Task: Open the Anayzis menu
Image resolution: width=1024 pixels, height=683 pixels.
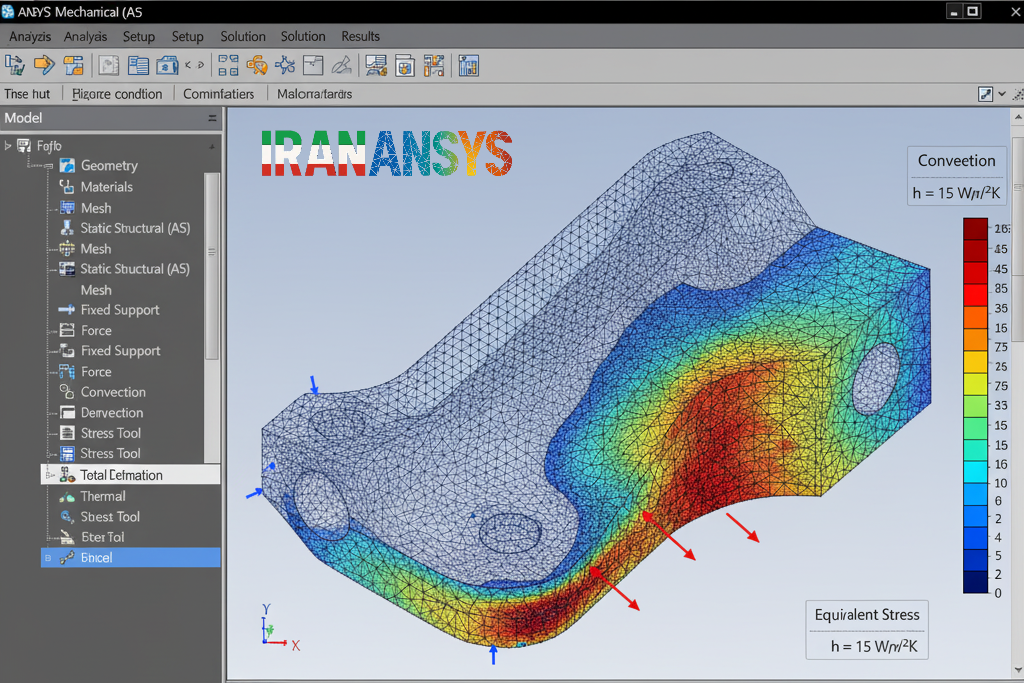Action: tap(30, 37)
